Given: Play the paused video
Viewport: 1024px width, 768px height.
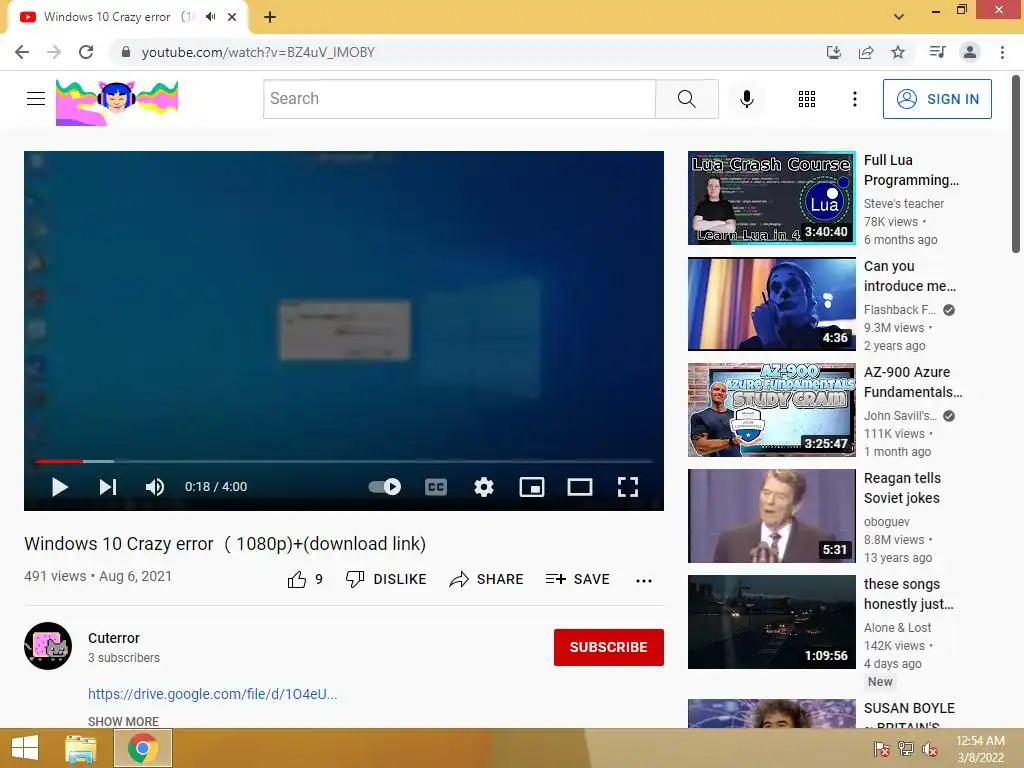Looking at the screenshot, I should click(59, 487).
